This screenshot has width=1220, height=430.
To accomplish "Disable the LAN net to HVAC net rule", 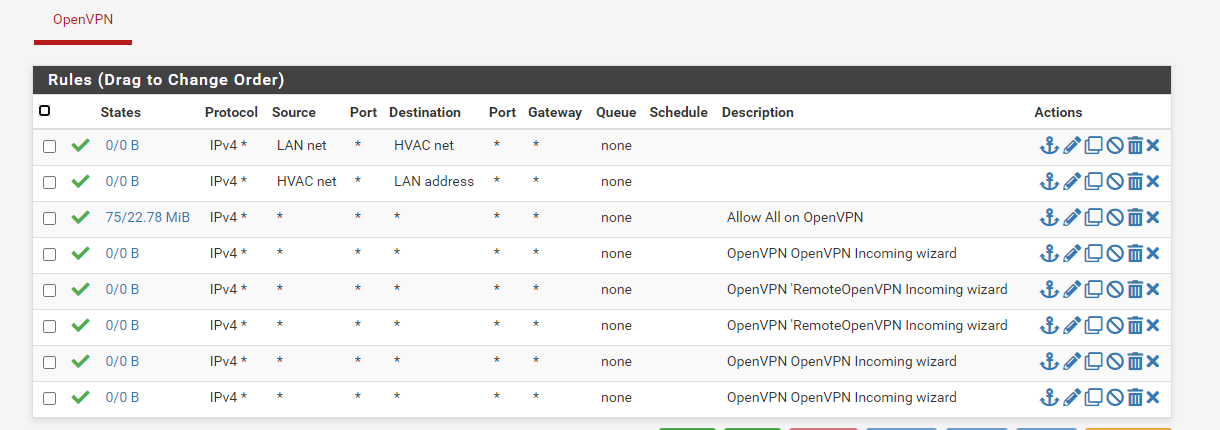I will tap(1115, 146).
